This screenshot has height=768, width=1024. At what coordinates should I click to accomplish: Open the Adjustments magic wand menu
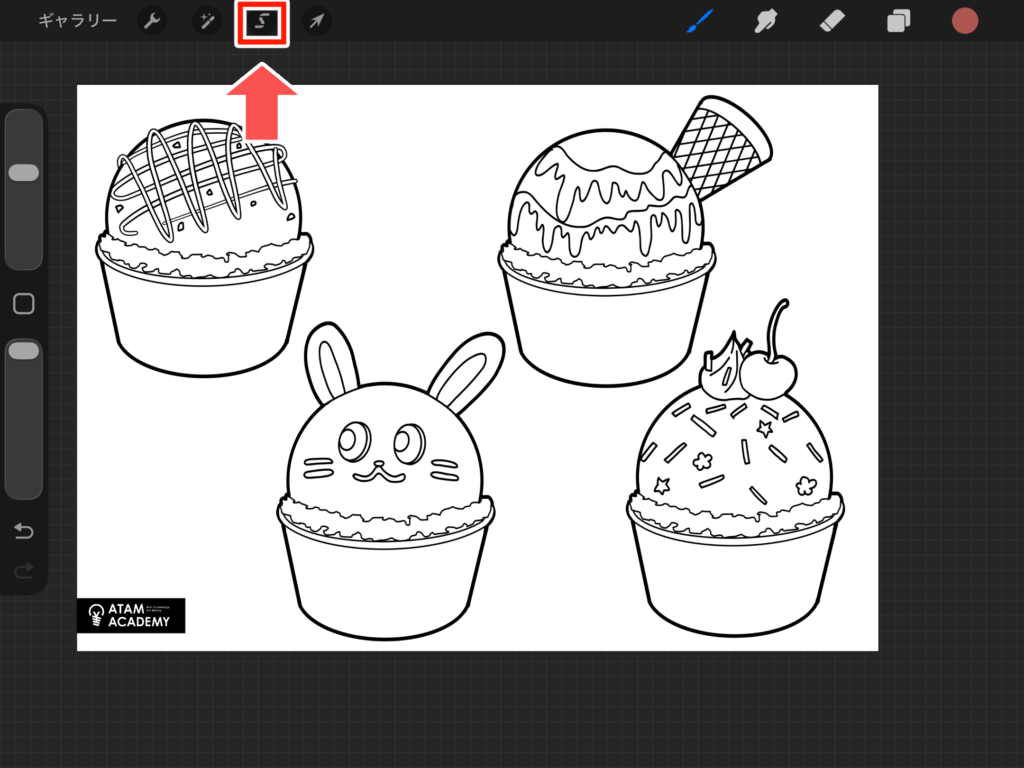(x=207, y=21)
